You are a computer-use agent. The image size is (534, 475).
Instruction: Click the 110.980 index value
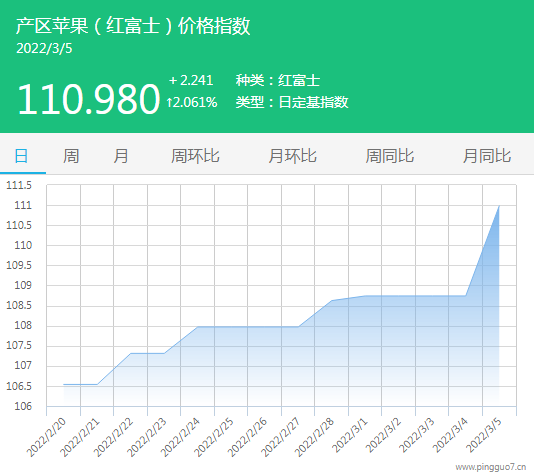coord(89,99)
